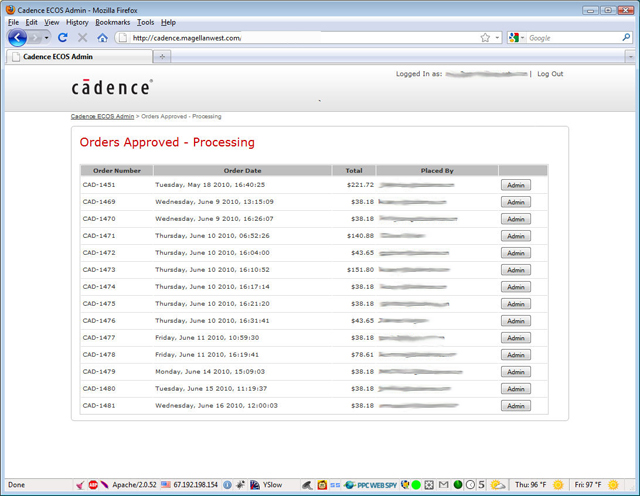Click the US flag icon in status bar
The width and height of the screenshot is (640, 496).
coord(166,485)
